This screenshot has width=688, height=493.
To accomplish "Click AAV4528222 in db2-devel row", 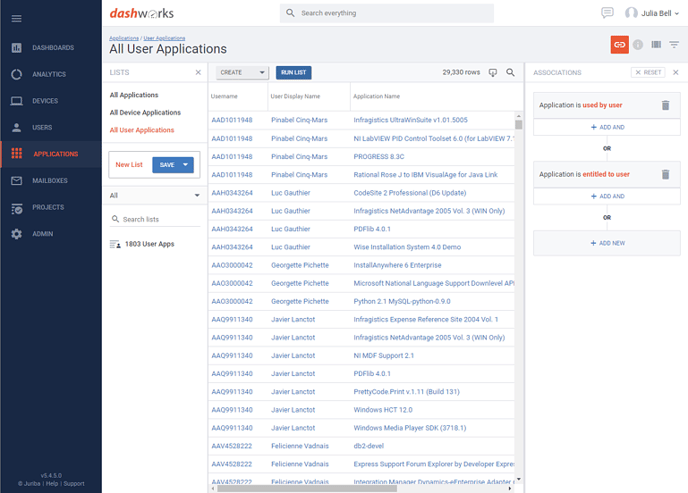I will (x=232, y=446).
